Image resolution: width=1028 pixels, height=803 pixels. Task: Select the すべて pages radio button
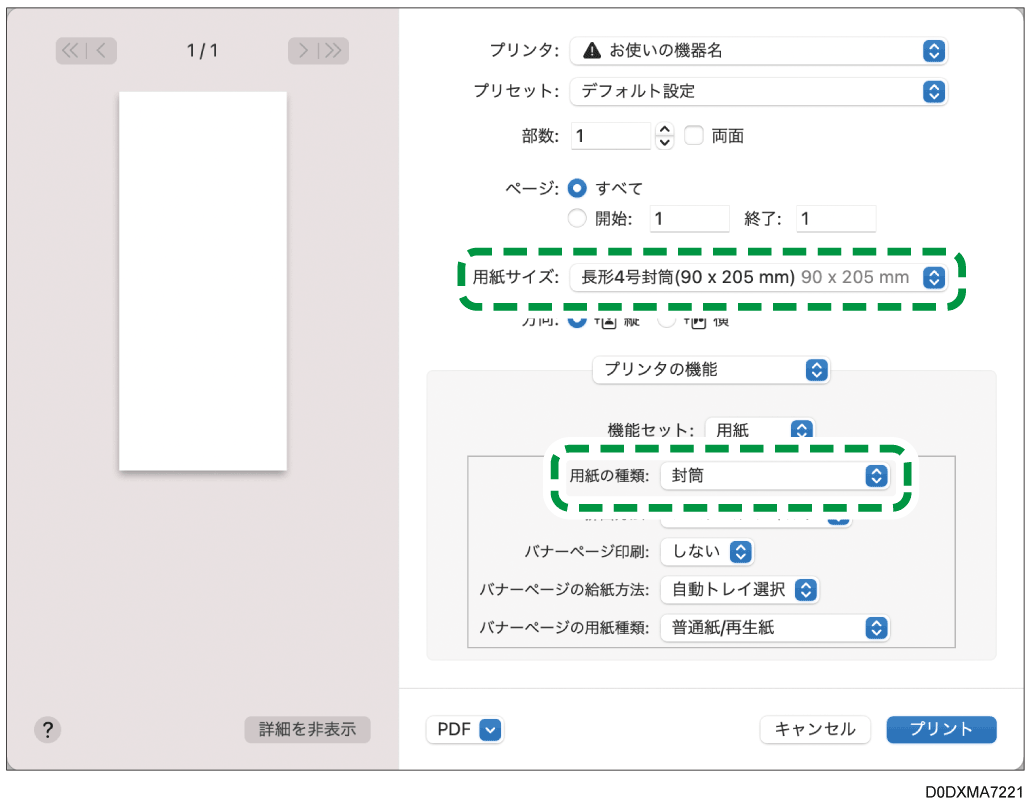tap(578, 188)
